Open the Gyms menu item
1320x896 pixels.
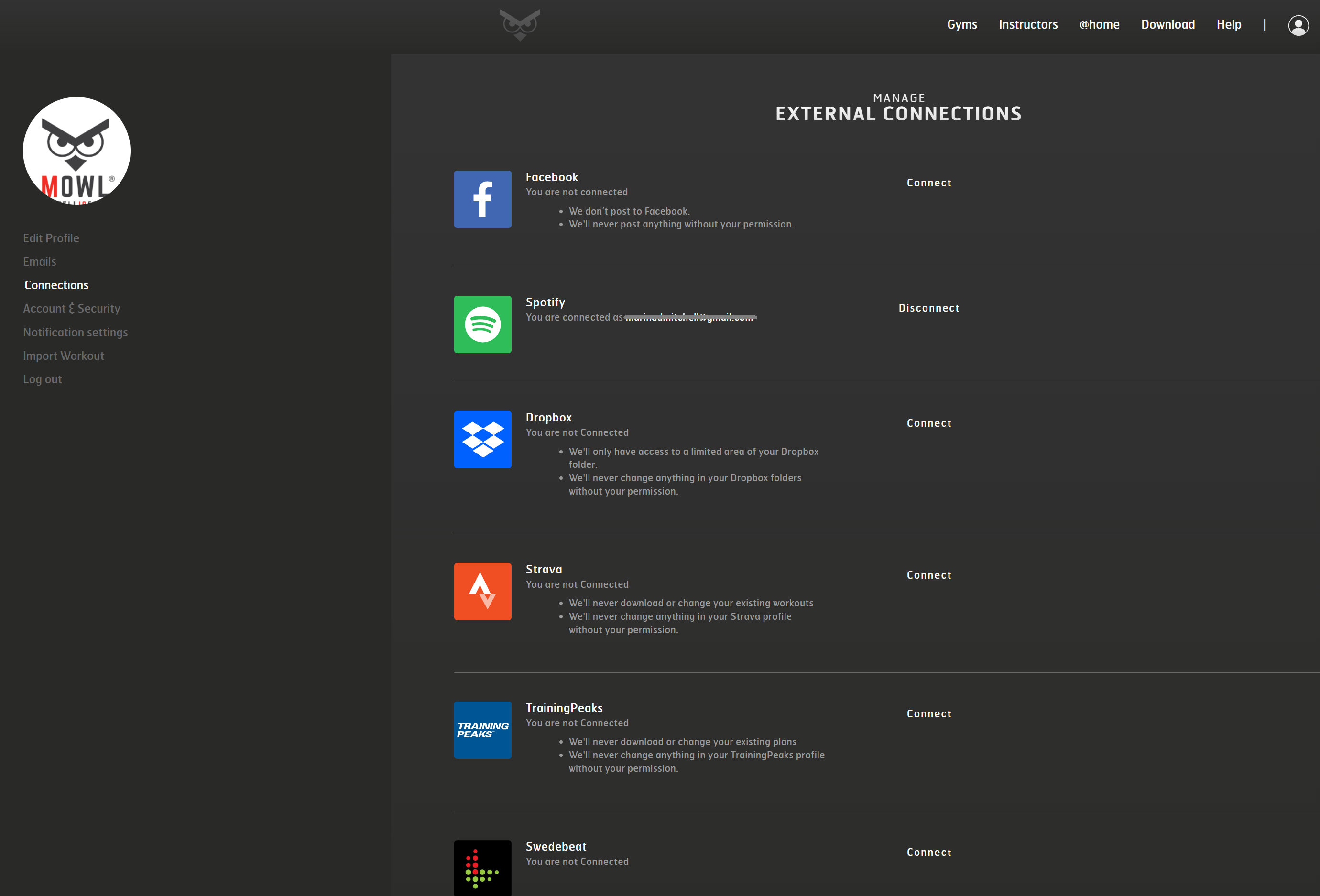961,24
